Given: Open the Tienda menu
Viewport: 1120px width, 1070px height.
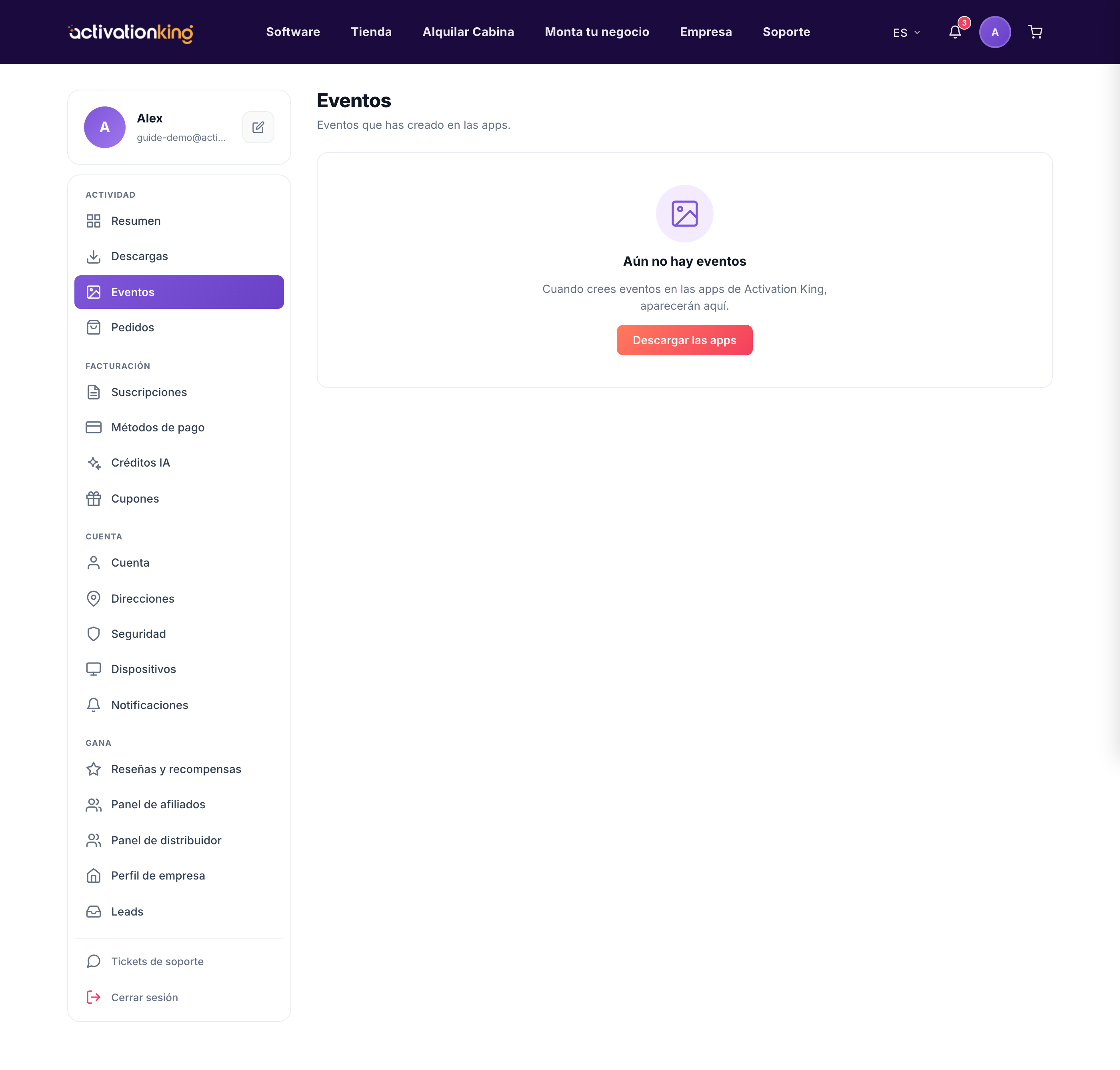Looking at the screenshot, I should click(x=371, y=32).
